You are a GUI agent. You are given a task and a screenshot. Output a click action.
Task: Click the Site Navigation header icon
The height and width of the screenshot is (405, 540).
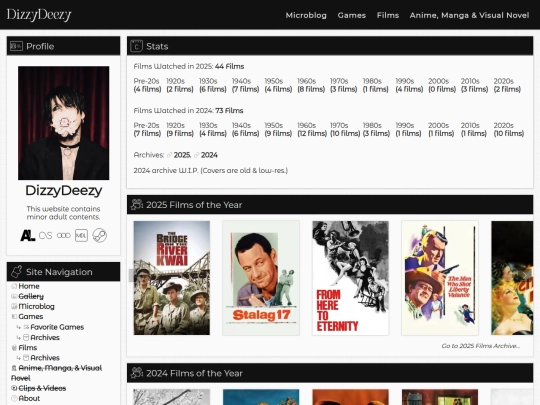point(16,272)
